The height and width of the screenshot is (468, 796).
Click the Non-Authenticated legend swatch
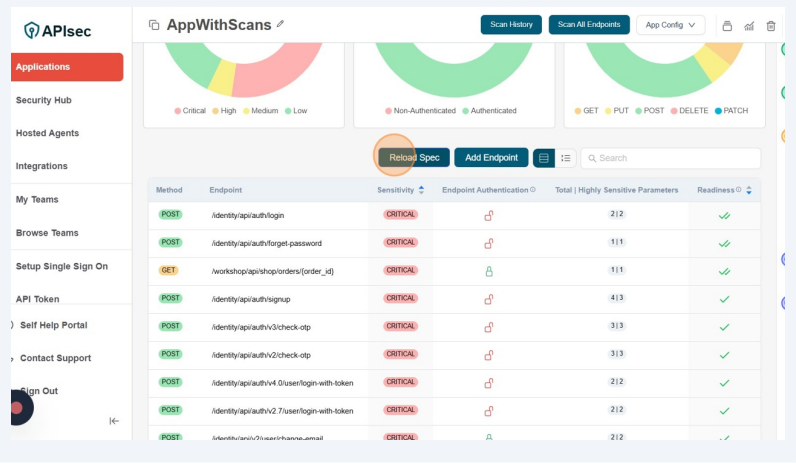(x=388, y=111)
